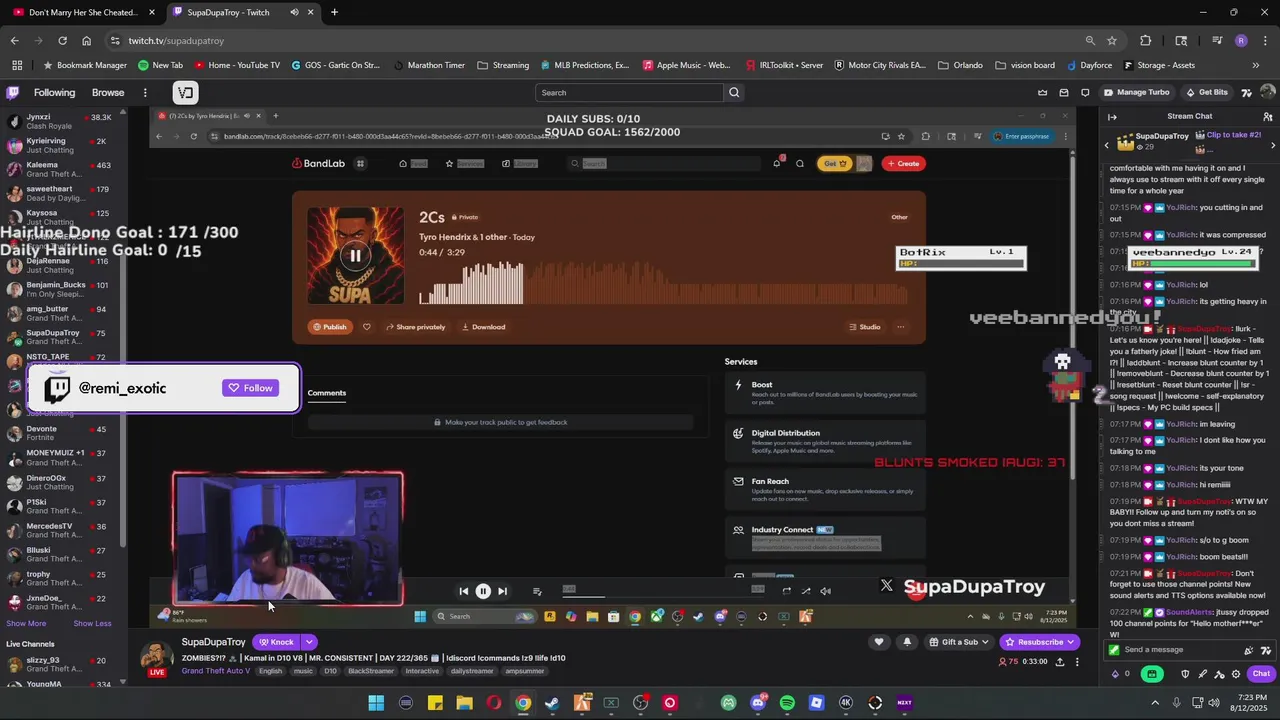1280x720 pixels.
Task: Expand the Gift a Sub dropdown
Action: [x=984, y=642]
